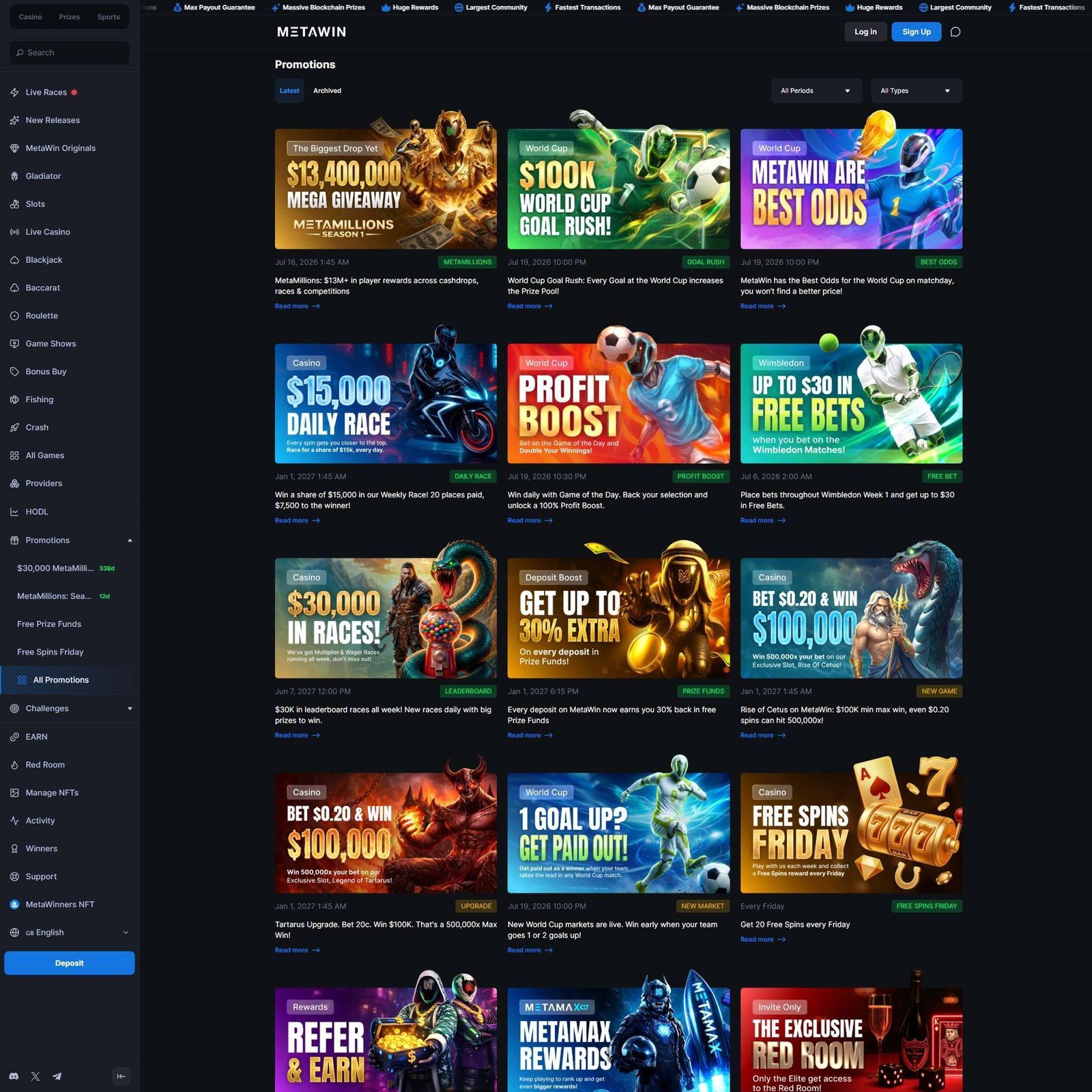1092x1092 pixels.
Task: Open MetaWin Discord link icon
Action: (x=14, y=1076)
